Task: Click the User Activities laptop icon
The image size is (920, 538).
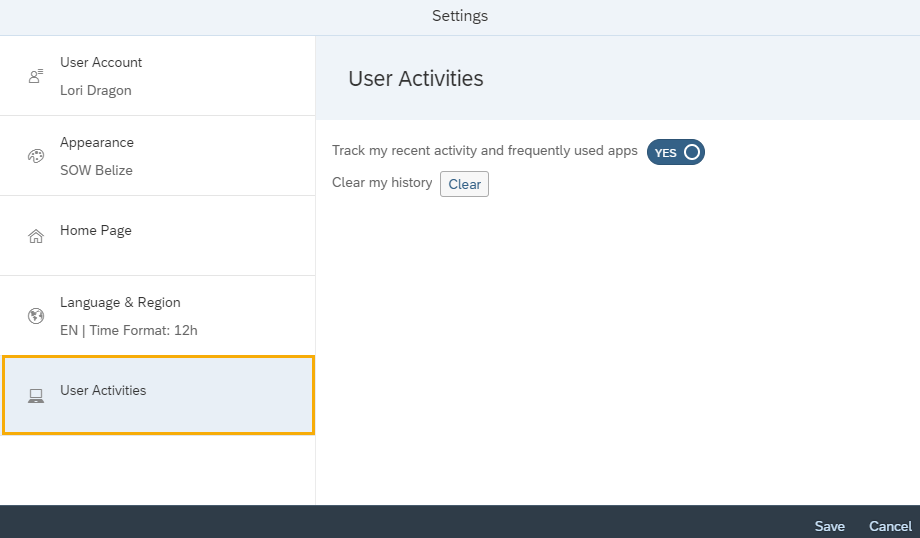Action: [36, 396]
